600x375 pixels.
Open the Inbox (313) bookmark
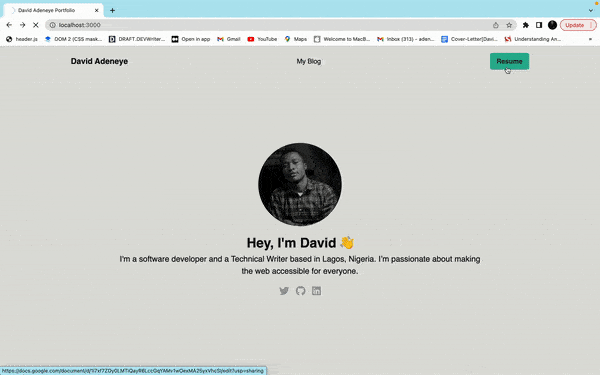406,39
